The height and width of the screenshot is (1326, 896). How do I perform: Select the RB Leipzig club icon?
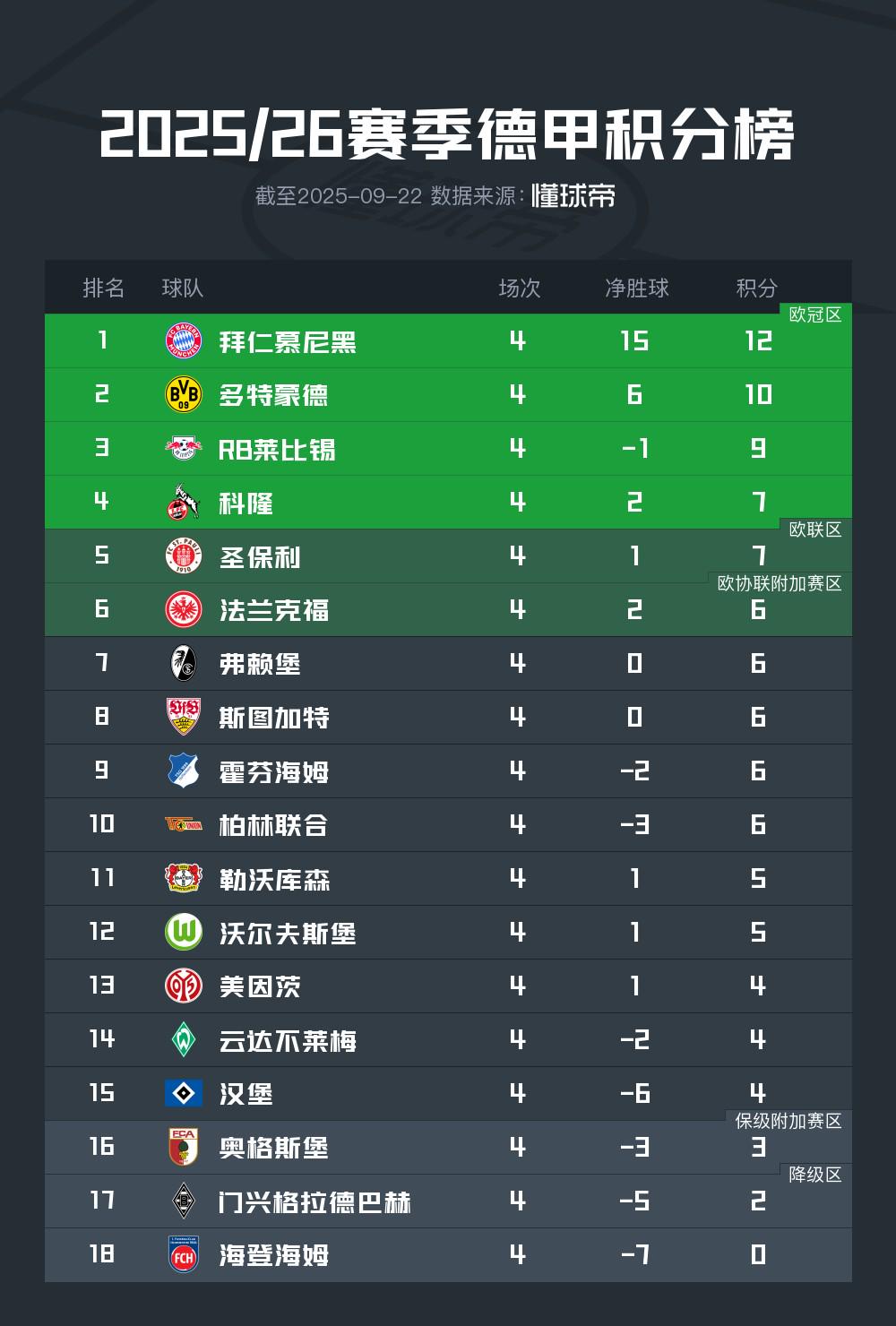pyautogui.click(x=184, y=448)
